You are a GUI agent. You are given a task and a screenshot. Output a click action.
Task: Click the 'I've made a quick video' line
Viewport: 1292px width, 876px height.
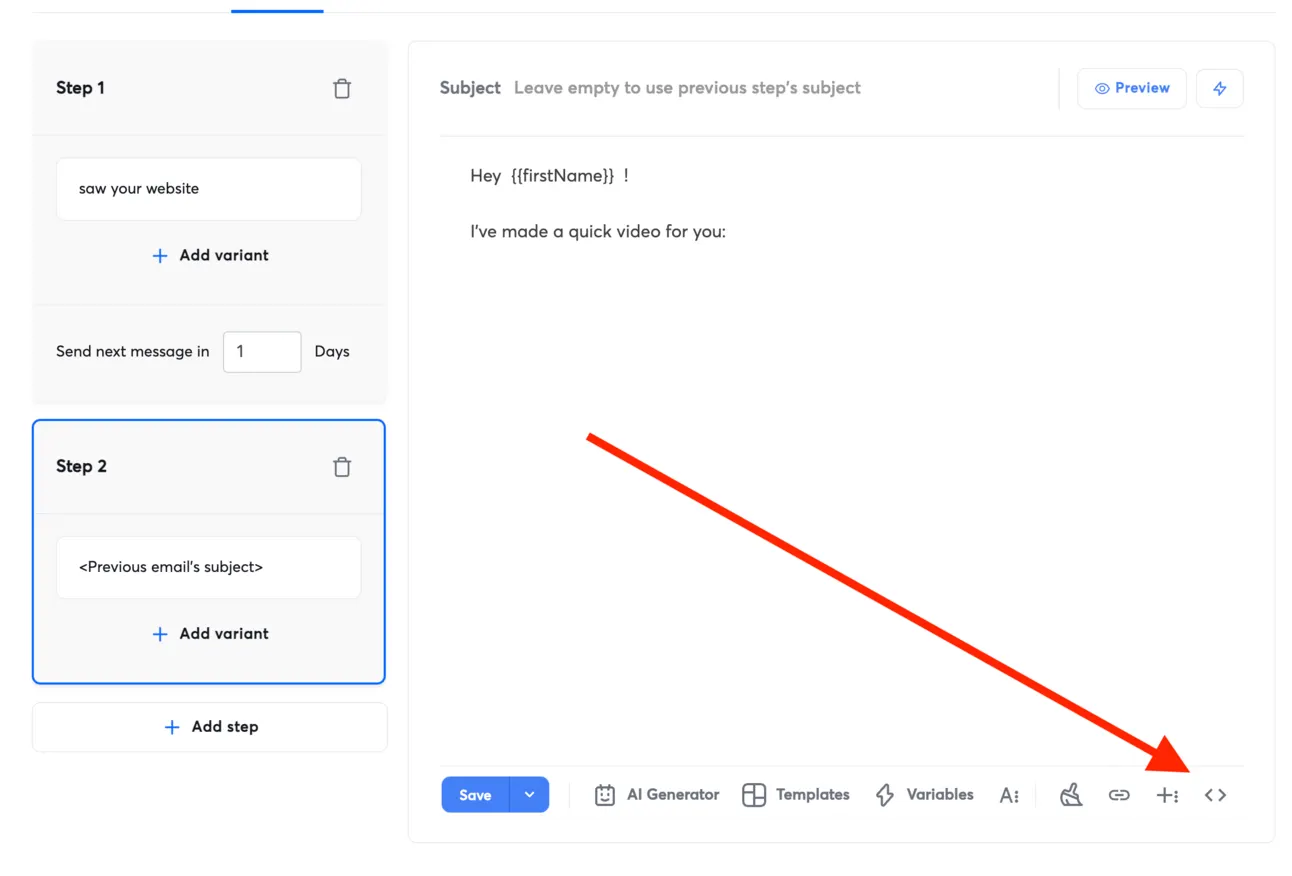(x=598, y=232)
